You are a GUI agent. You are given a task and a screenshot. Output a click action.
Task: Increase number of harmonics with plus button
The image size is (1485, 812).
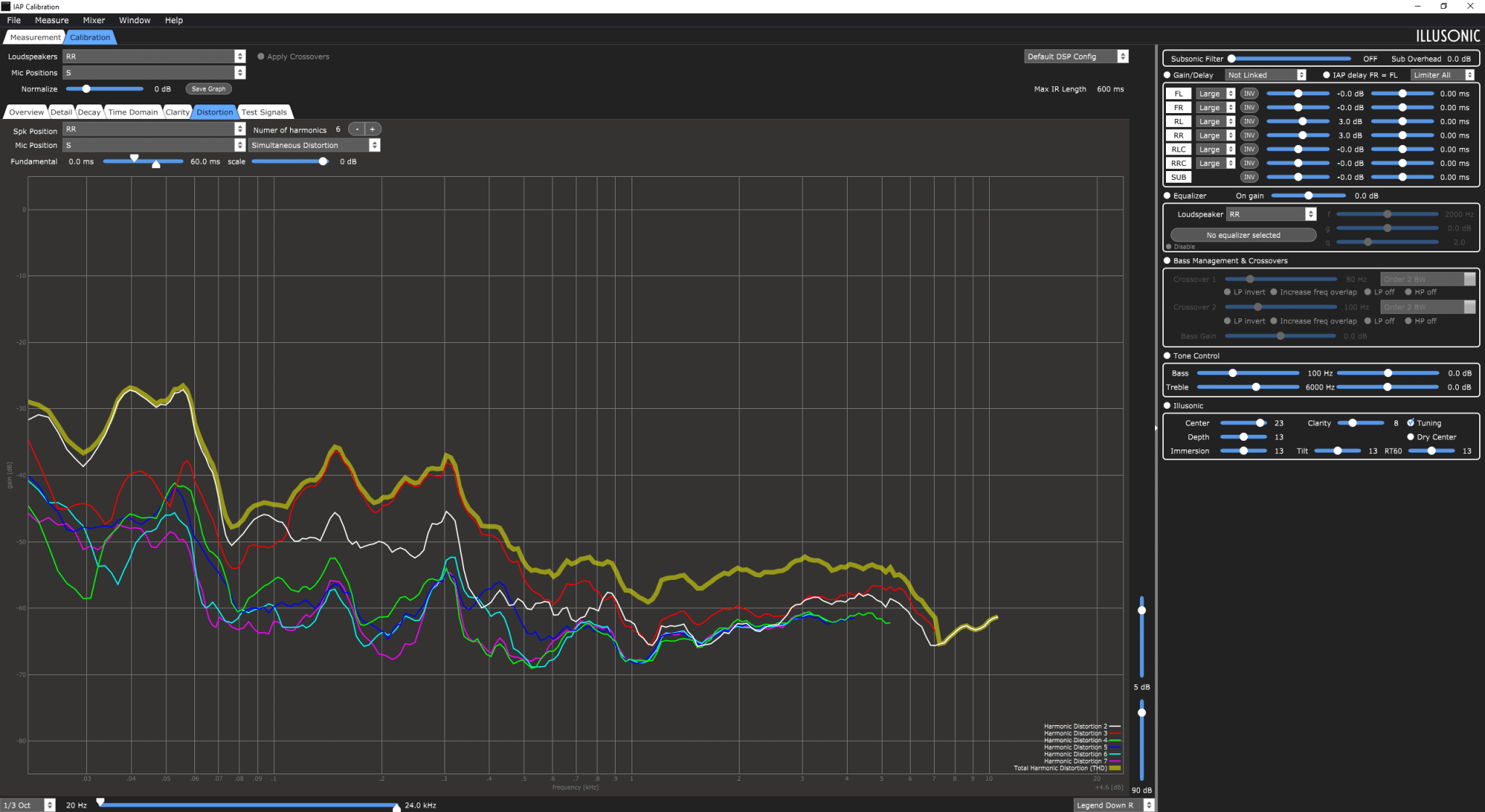click(x=373, y=129)
